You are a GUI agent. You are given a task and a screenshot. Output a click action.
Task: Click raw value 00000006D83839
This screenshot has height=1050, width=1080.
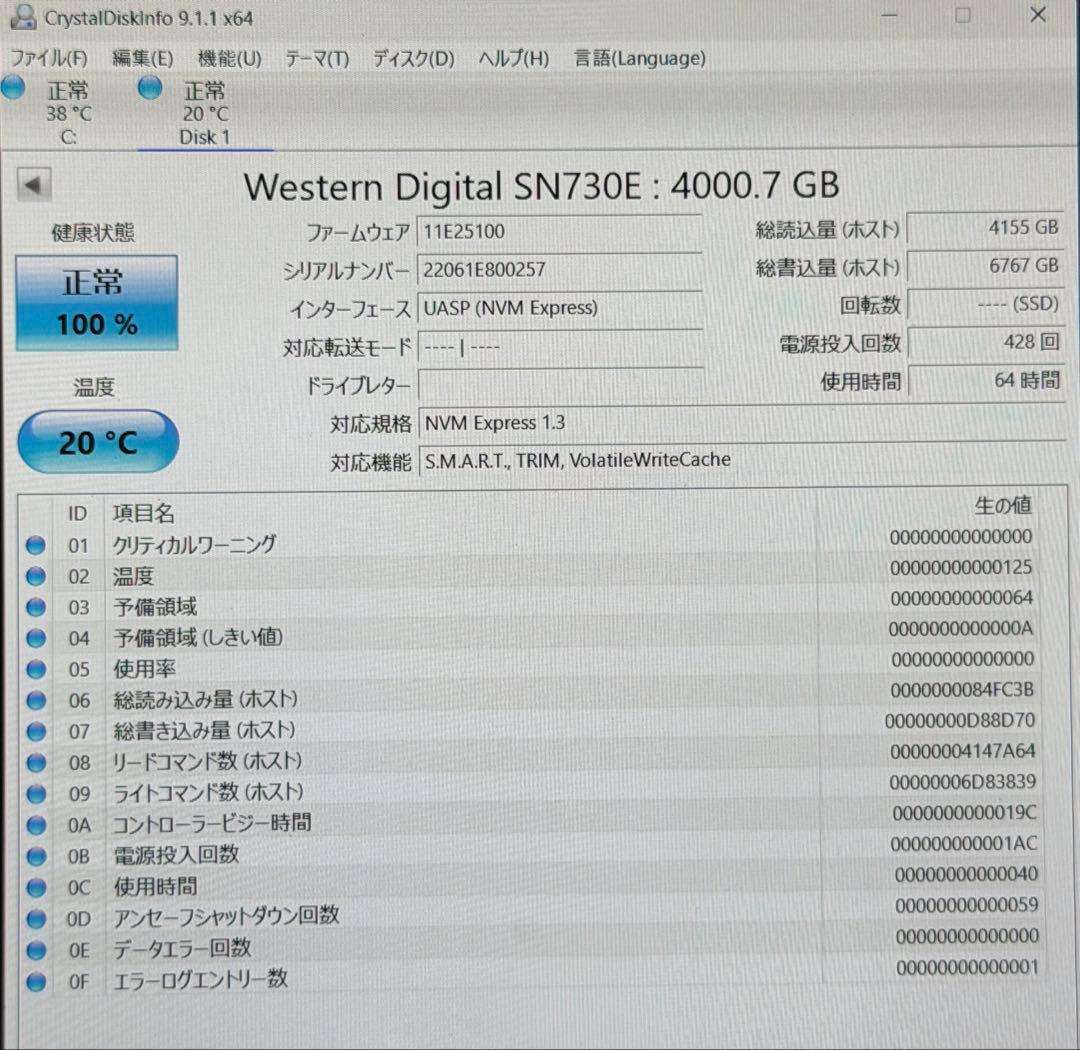click(x=962, y=782)
